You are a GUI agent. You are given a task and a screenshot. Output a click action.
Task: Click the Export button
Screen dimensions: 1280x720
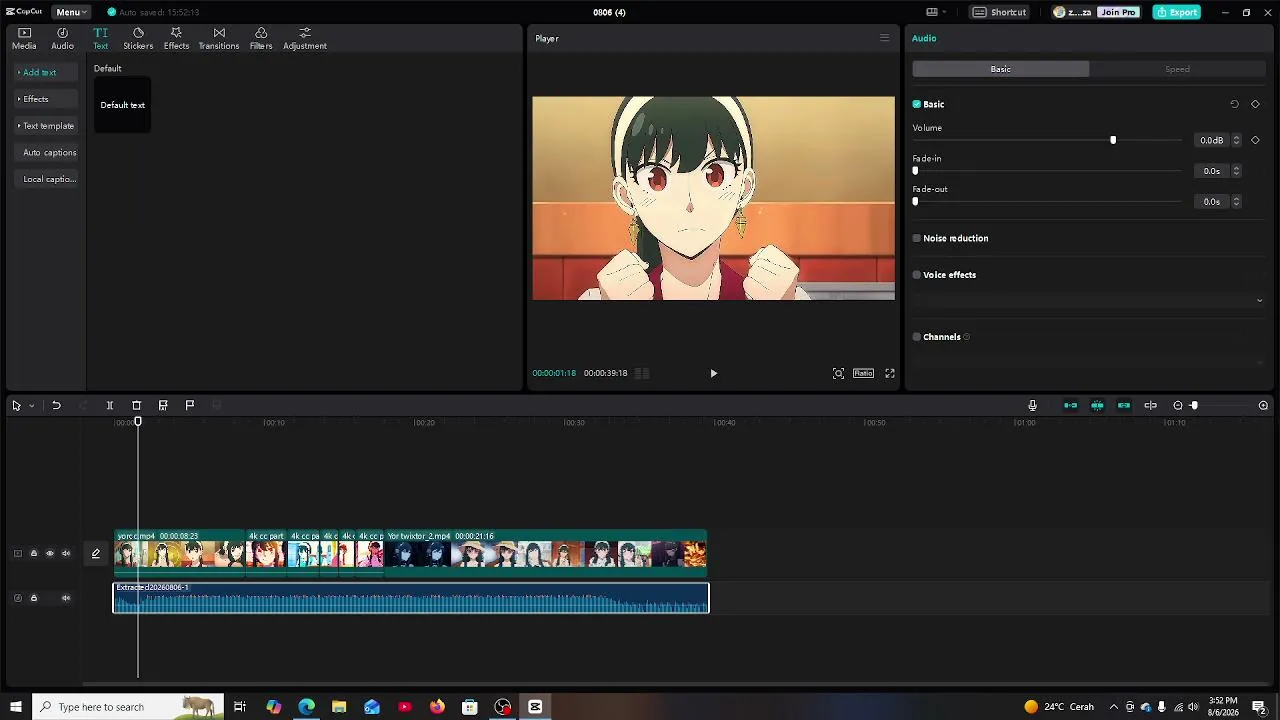tap(1177, 12)
